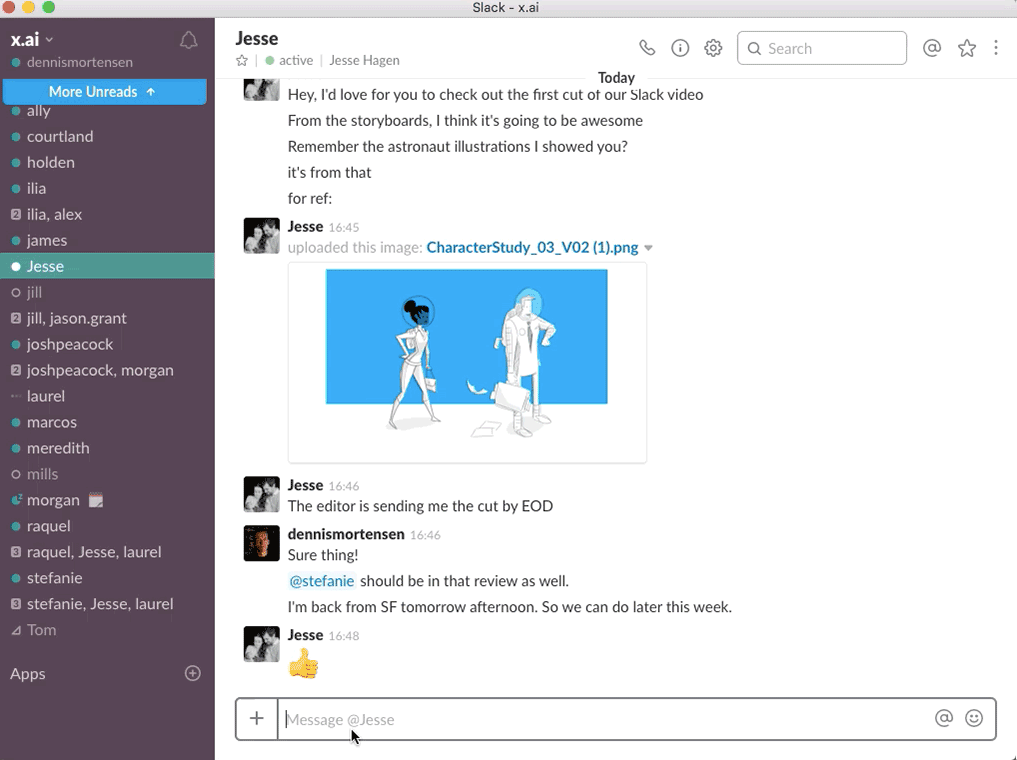Open raquel direct message
1017x760 pixels.
[x=107, y=526]
